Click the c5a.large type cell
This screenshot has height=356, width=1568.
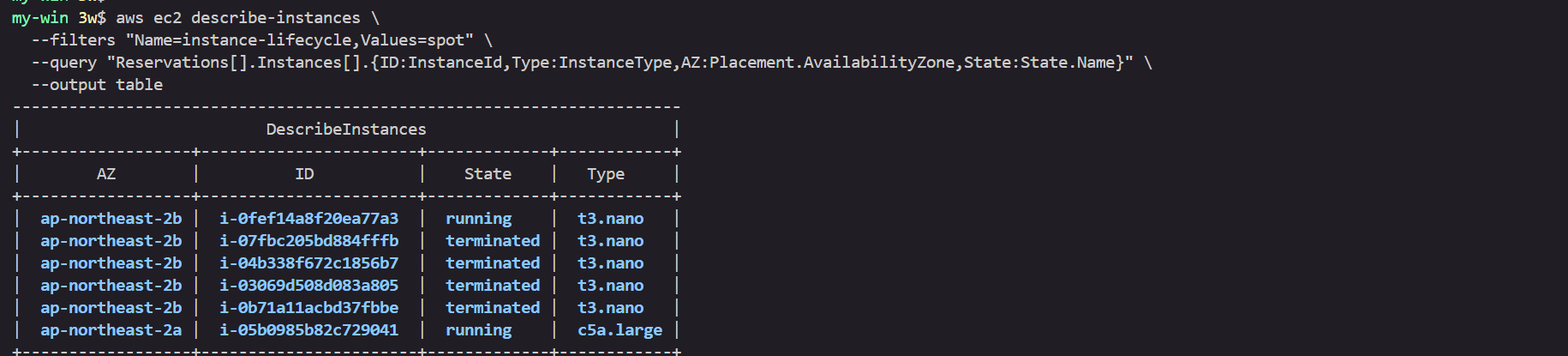(619, 330)
